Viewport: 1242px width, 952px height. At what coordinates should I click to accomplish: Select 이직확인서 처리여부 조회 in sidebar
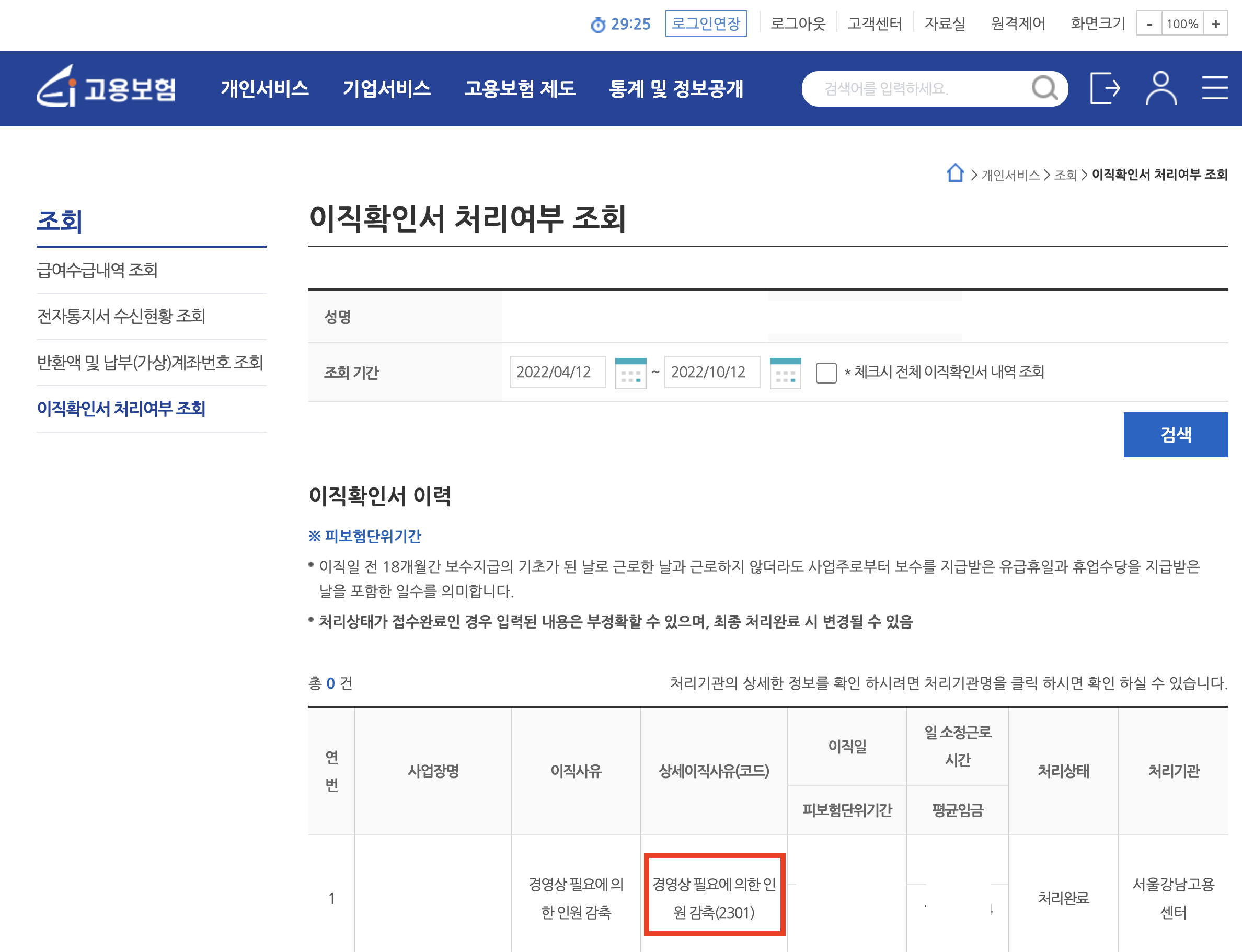(x=121, y=409)
